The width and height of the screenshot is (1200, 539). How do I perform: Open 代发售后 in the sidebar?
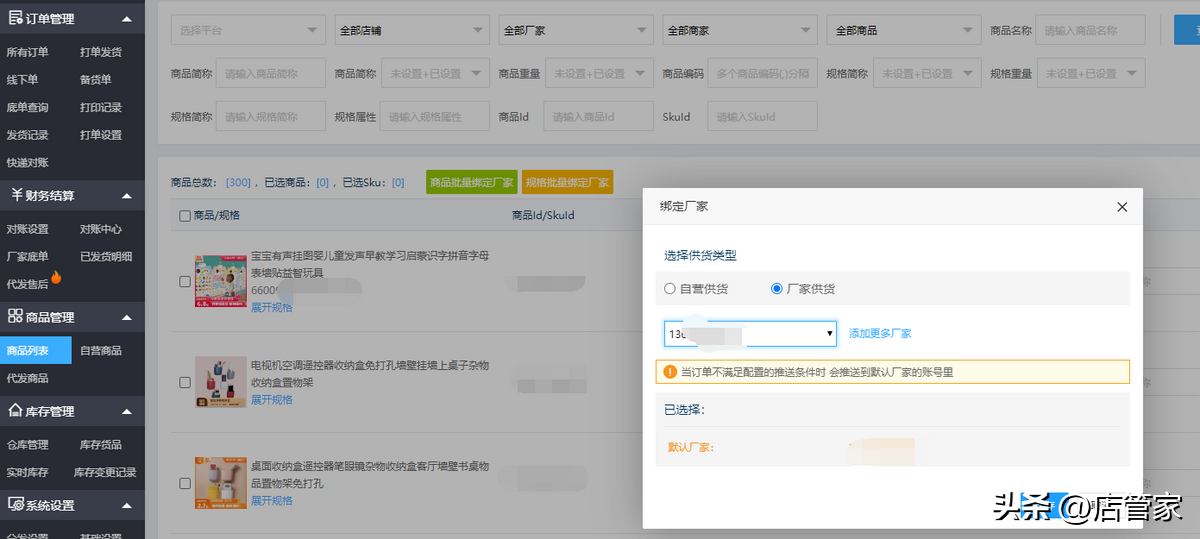[27, 284]
